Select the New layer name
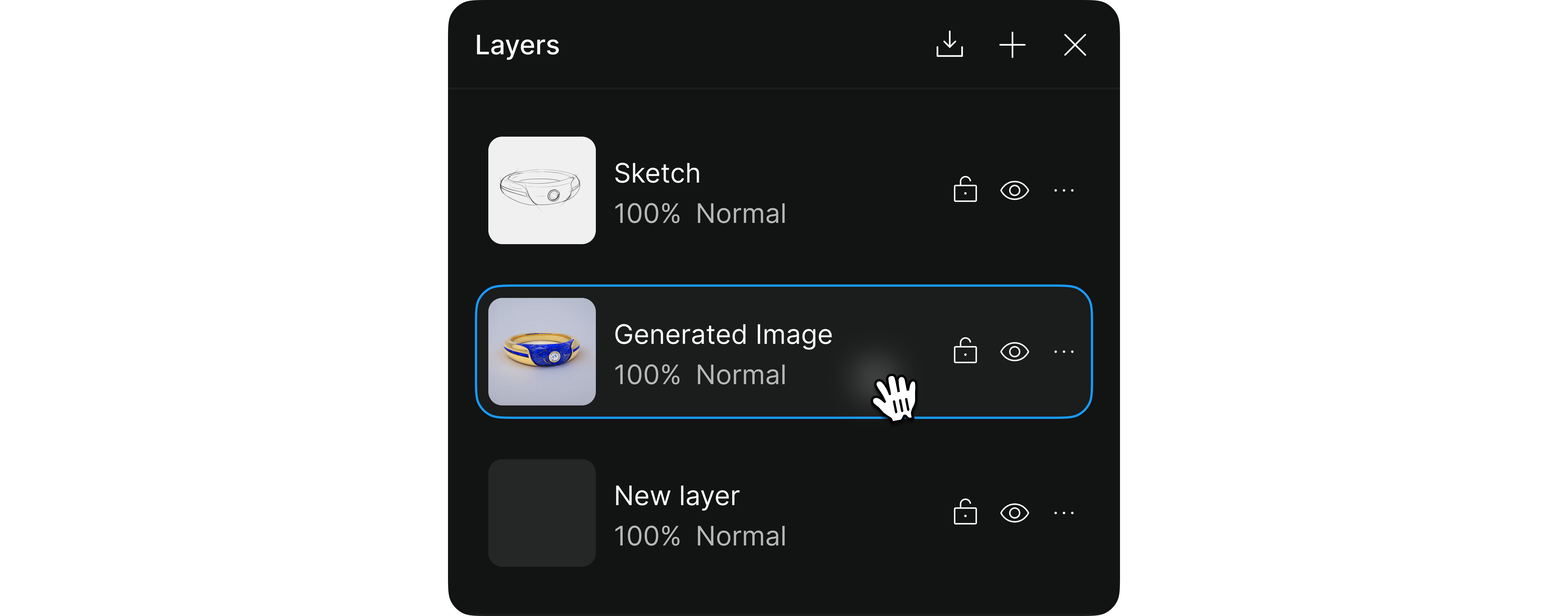 [677, 496]
